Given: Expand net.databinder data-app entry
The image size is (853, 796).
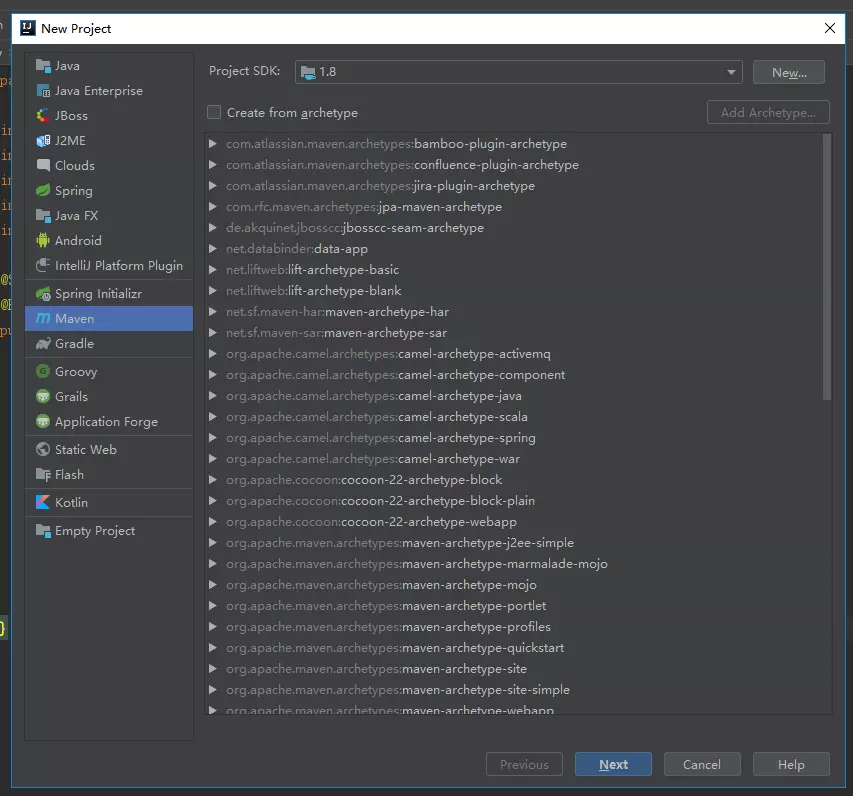Looking at the screenshot, I should click(213, 249).
